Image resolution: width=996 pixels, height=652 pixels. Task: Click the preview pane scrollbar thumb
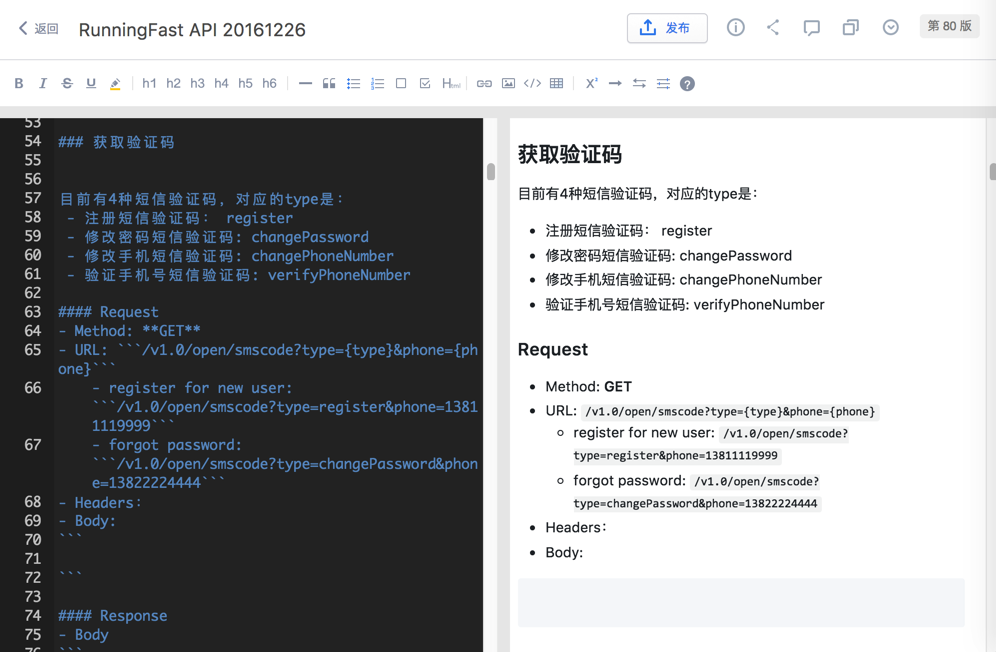click(x=993, y=172)
